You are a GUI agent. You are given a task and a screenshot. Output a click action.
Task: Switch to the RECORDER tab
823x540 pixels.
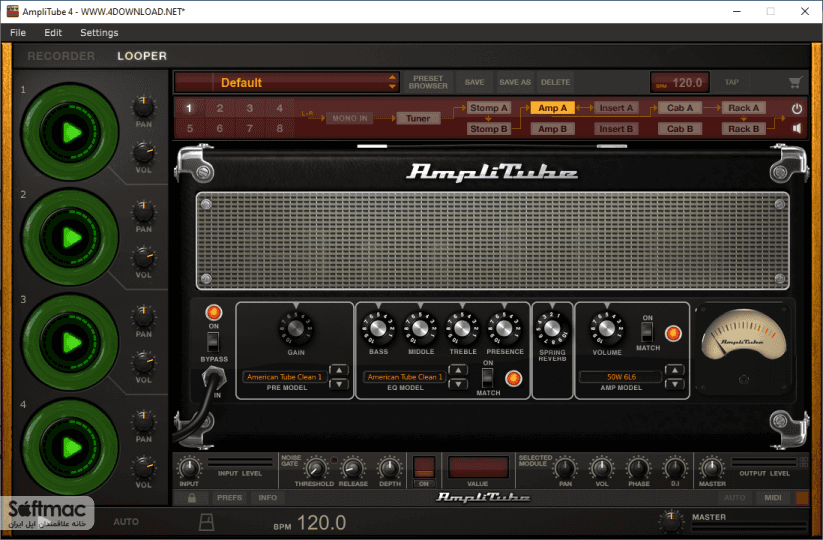(61, 56)
